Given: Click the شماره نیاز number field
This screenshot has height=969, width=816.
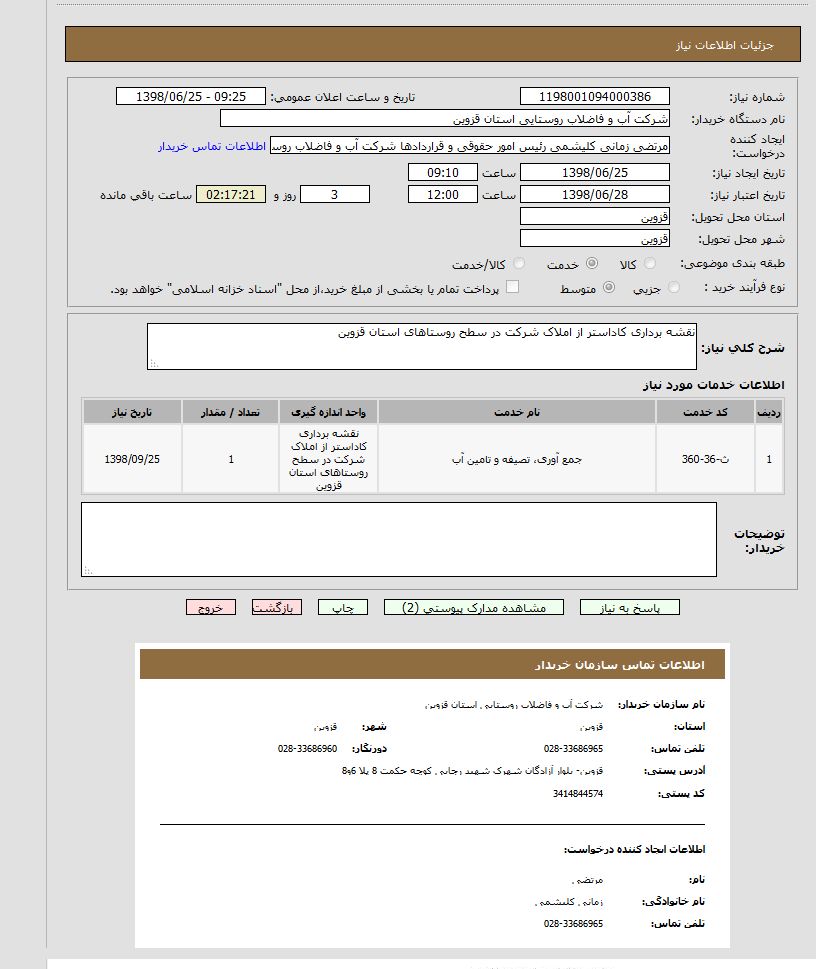Looking at the screenshot, I should 595,97.
